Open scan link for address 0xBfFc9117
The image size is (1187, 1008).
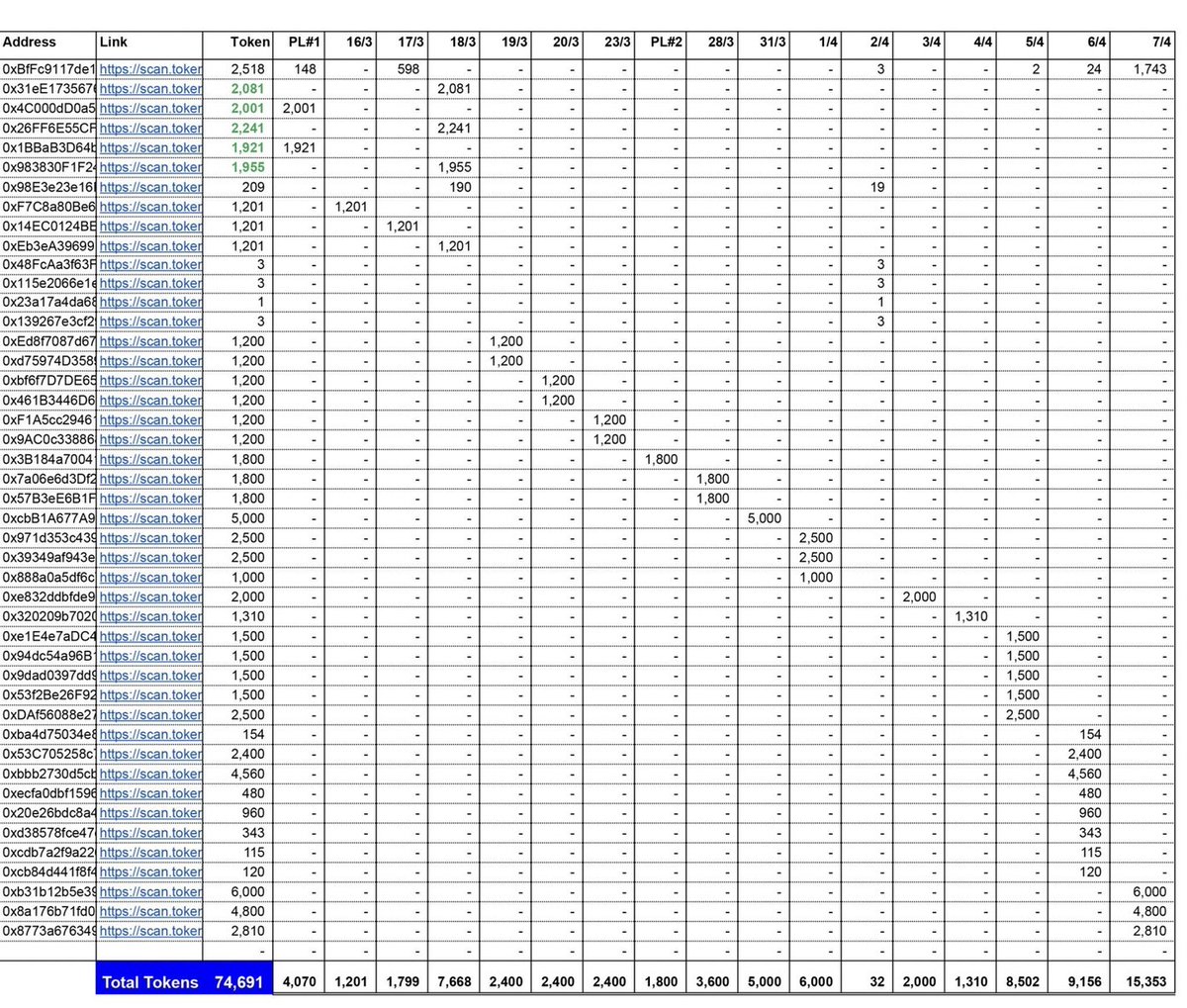pos(150,69)
